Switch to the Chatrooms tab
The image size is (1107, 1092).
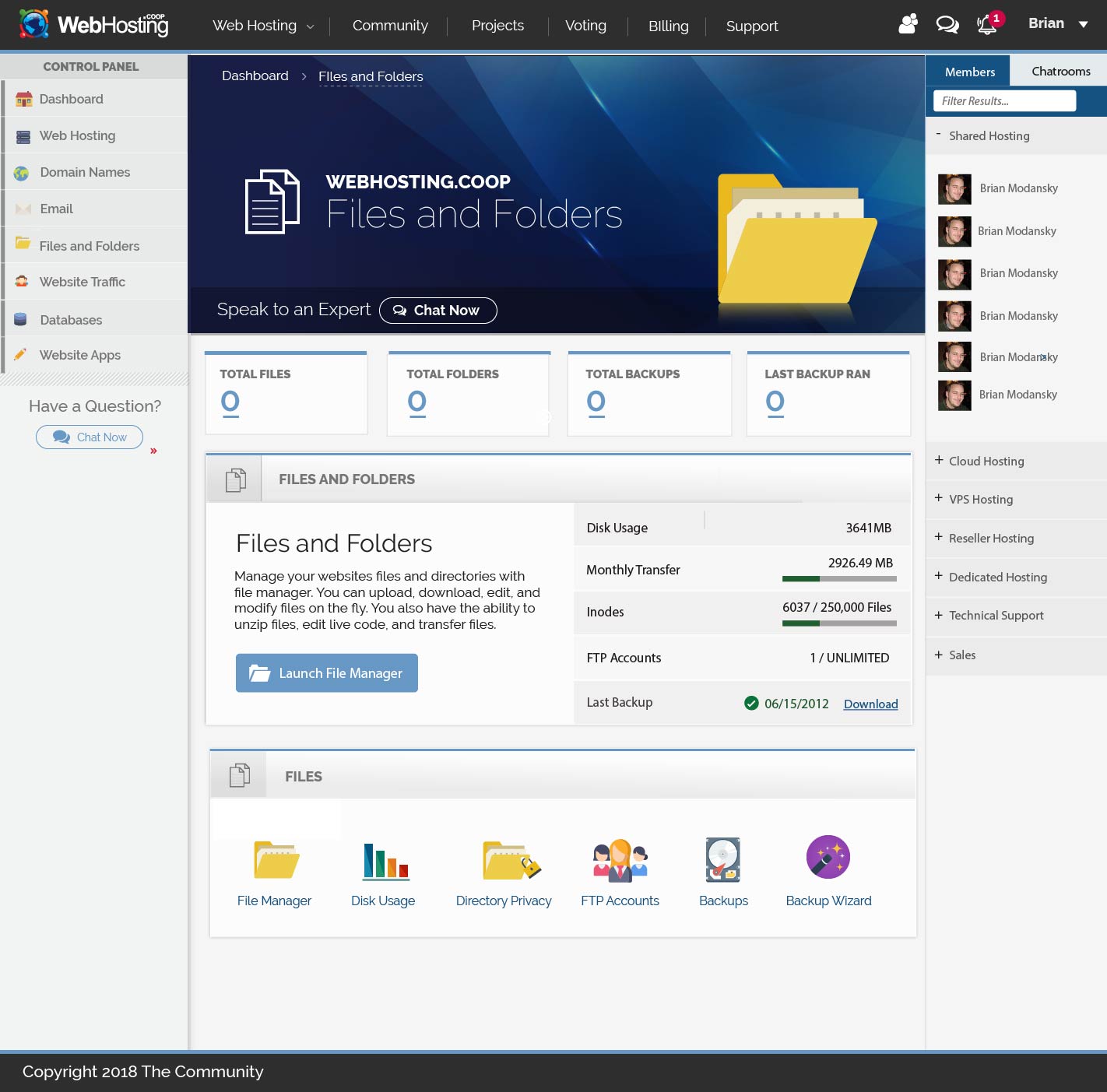pyautogui.click(x=1060, y=71)
